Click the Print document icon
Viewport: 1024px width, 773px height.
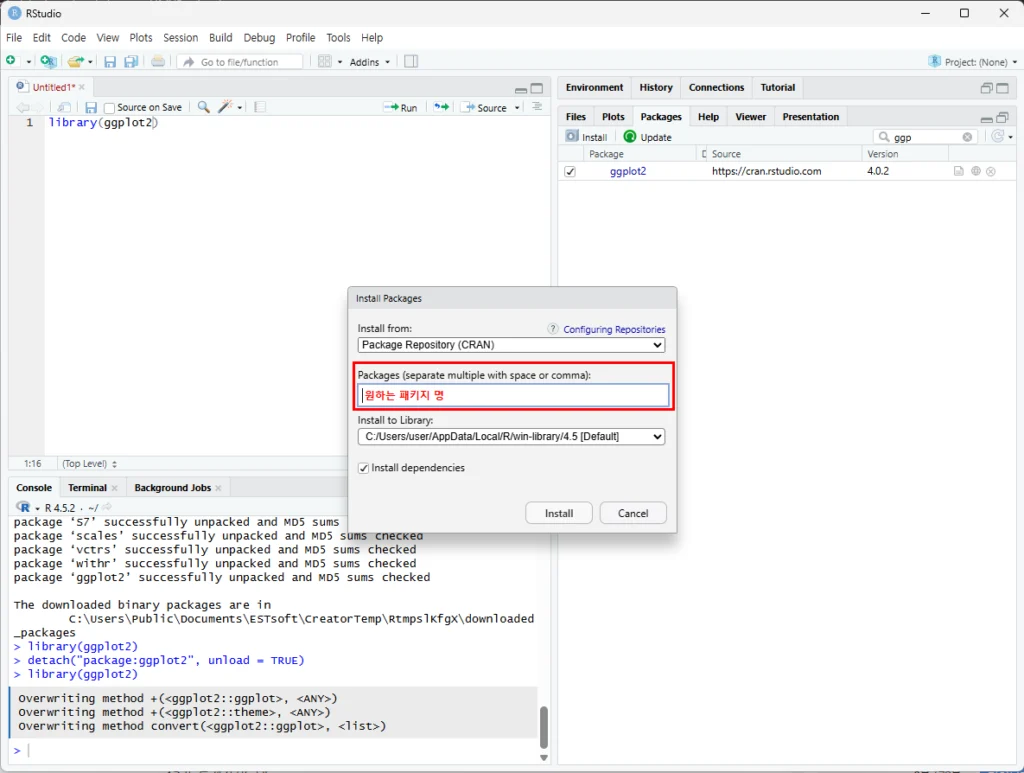click(x=158, y=62)
